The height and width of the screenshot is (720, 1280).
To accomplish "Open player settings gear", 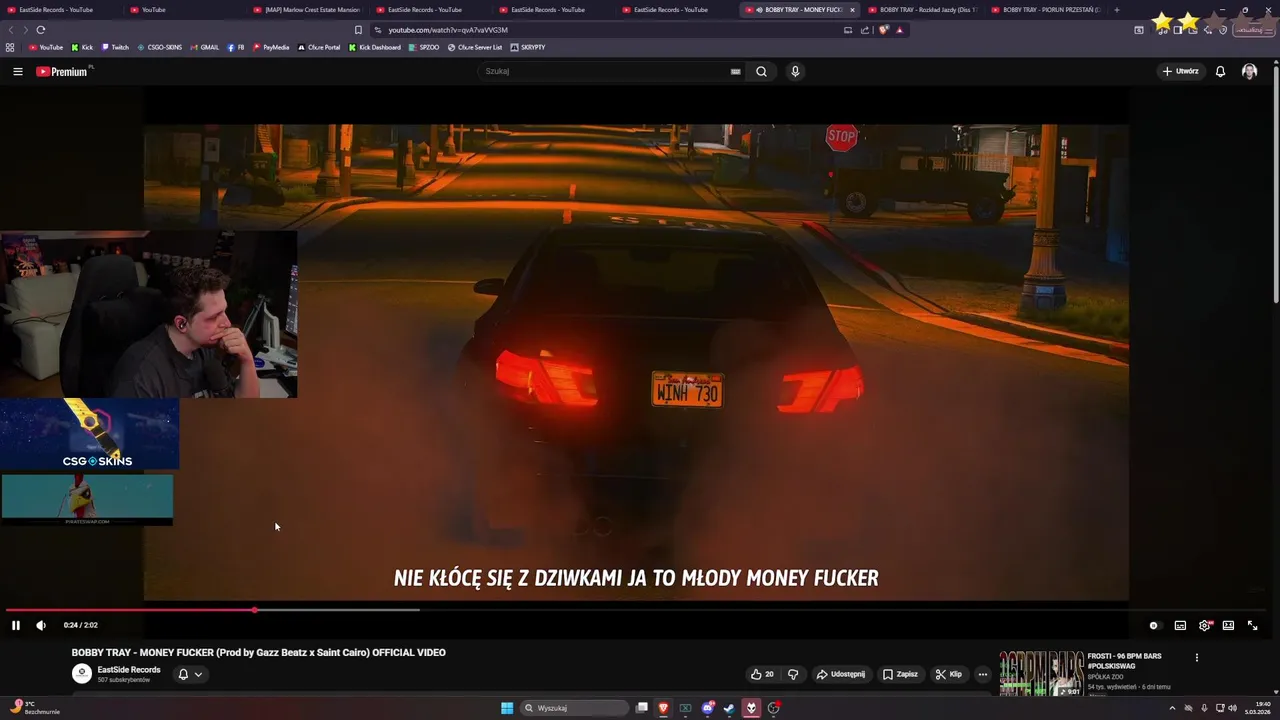I will coord(1204,625).
